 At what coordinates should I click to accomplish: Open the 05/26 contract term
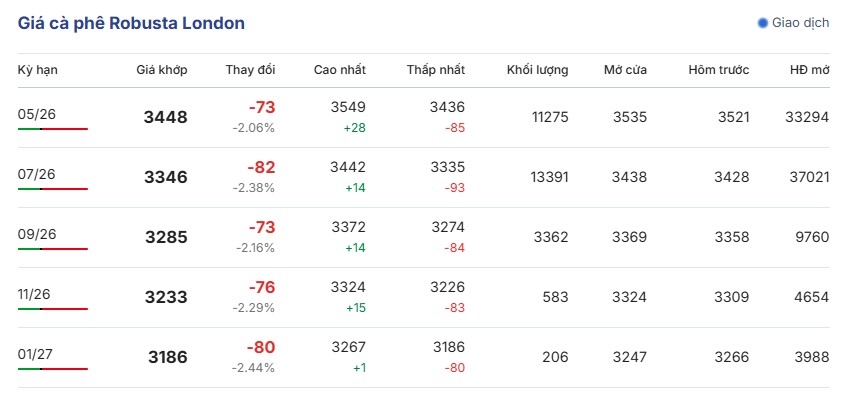[x=37, y=114]
